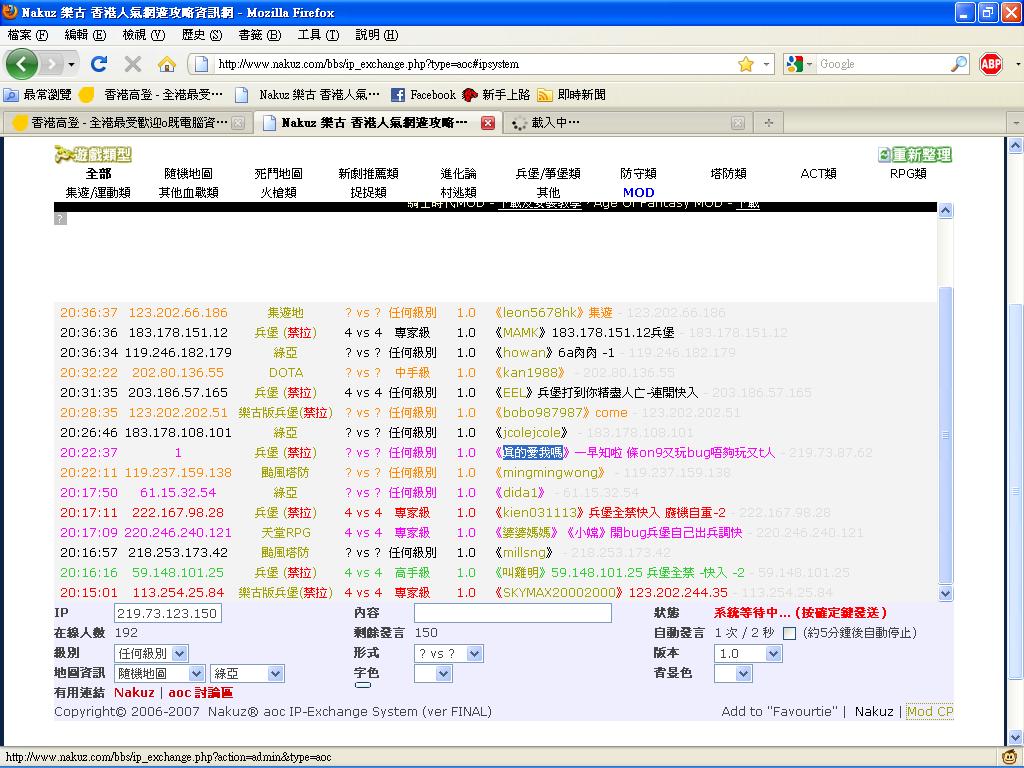Filter games by 死鬥地圖
1024x768 pixels.
(278, 174)
